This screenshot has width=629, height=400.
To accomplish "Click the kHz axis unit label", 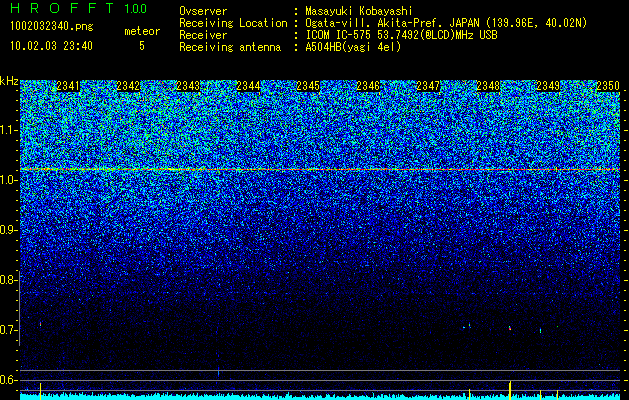I will coord(9,81).
